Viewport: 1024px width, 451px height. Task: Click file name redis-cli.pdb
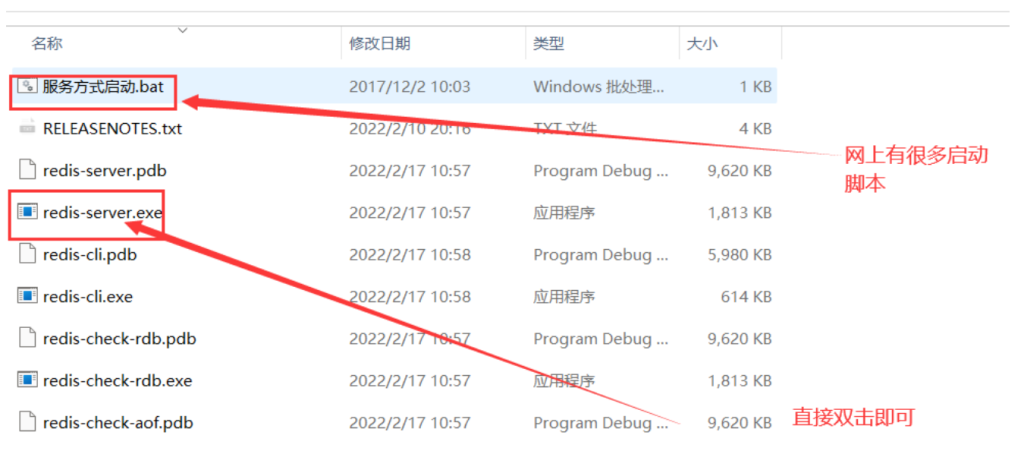pyautogui.click(x=89, y=255)
